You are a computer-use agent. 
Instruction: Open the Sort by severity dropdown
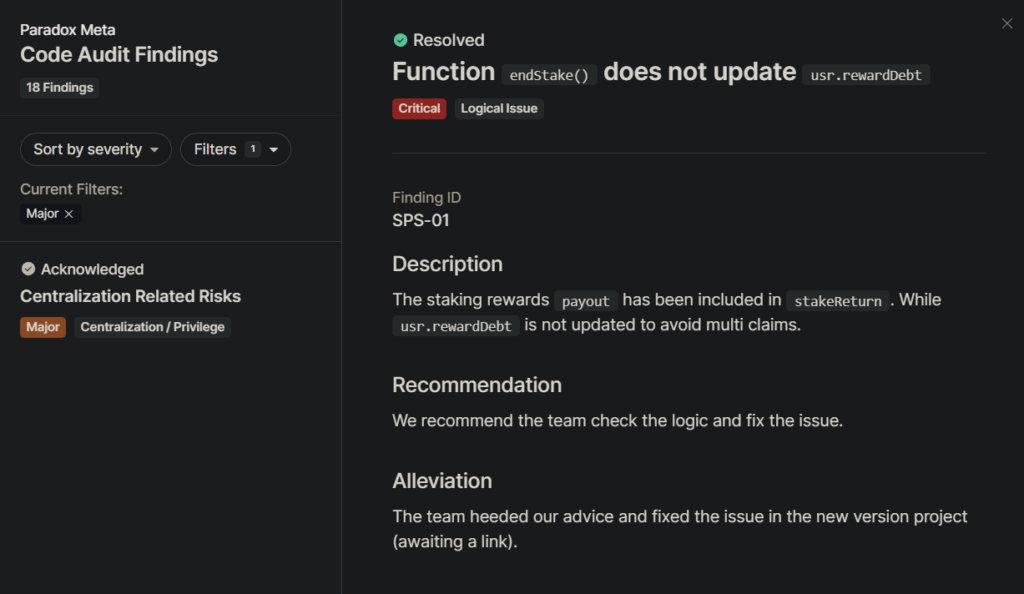pos(96,149)
